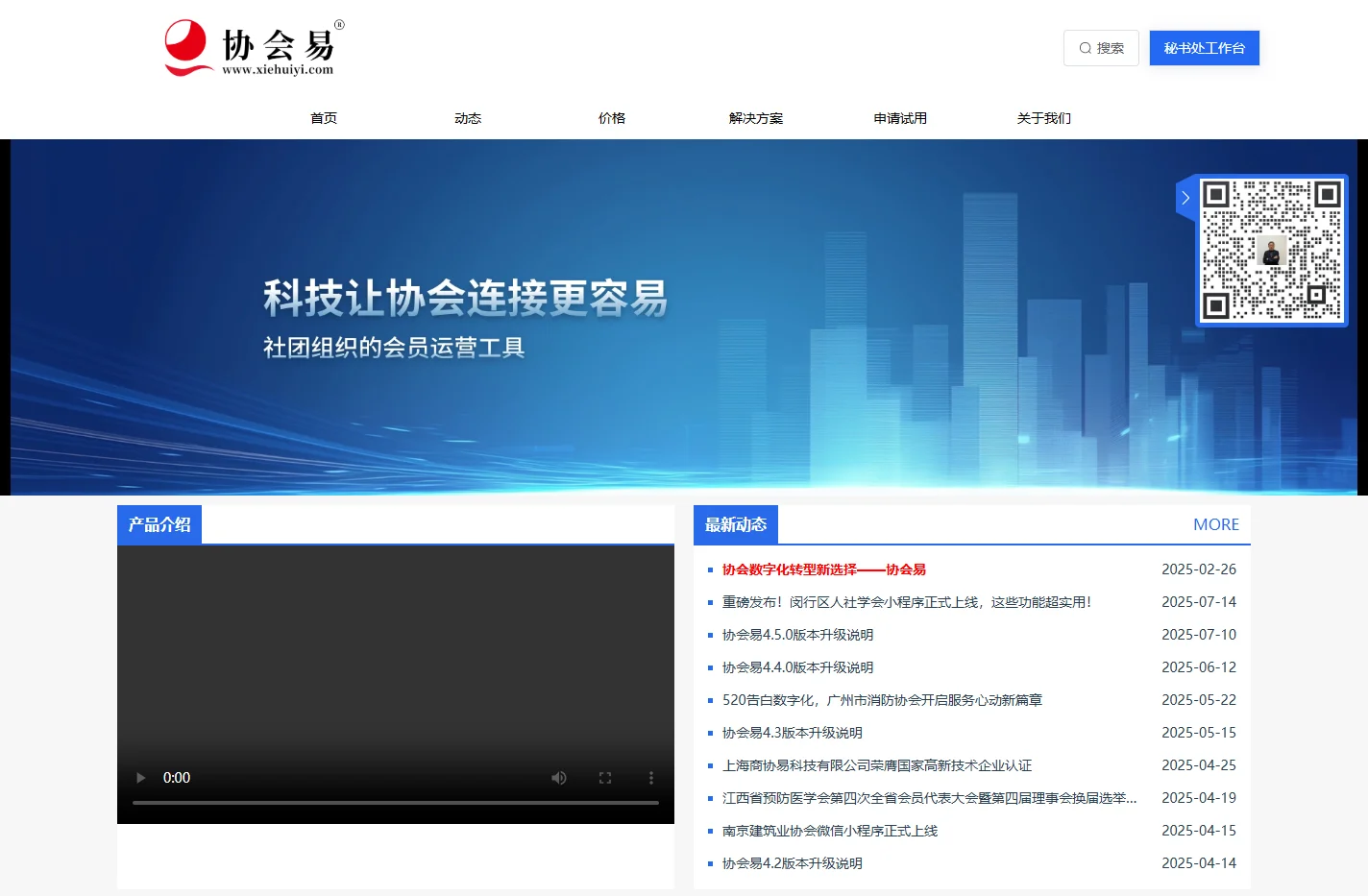Click the 协会易 logo

[255, 48]
